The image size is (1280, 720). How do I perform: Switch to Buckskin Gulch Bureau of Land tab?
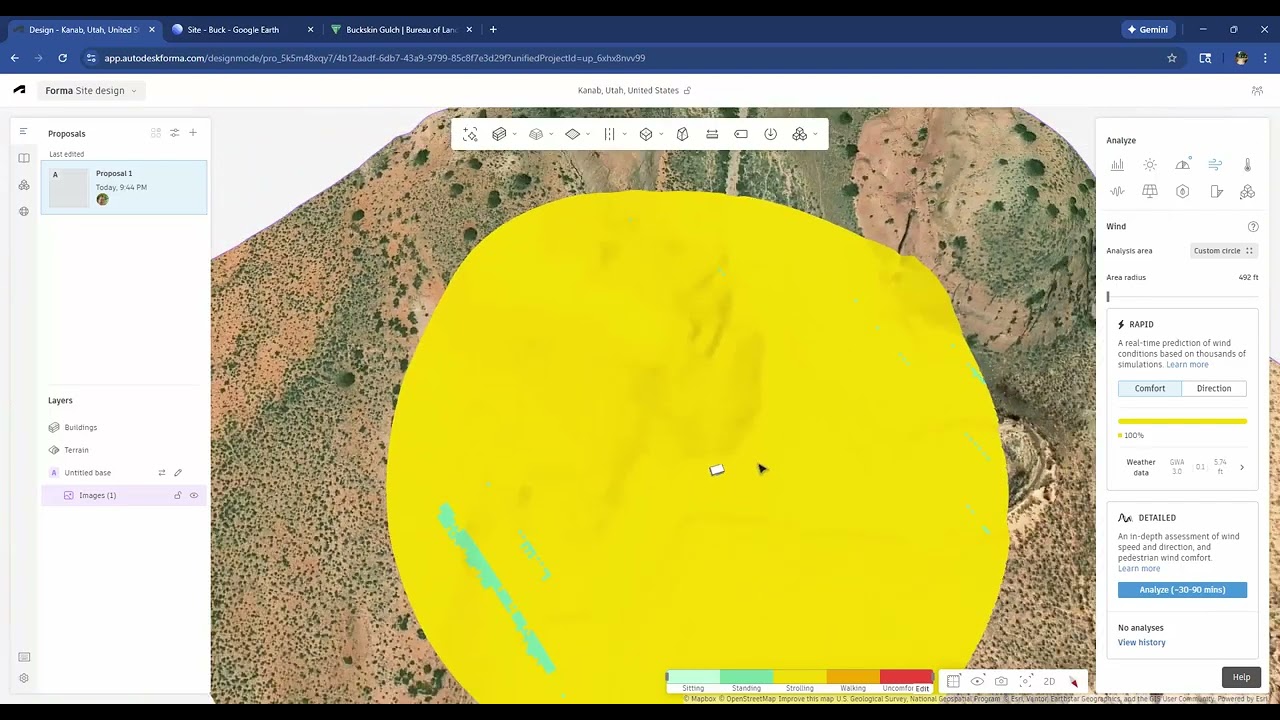pyautogui.click(x=400, y=30)
